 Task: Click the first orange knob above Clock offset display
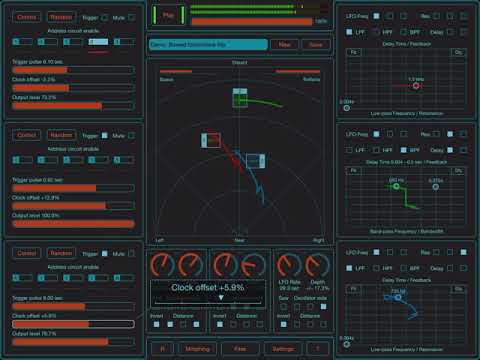(x=162, y=265)
